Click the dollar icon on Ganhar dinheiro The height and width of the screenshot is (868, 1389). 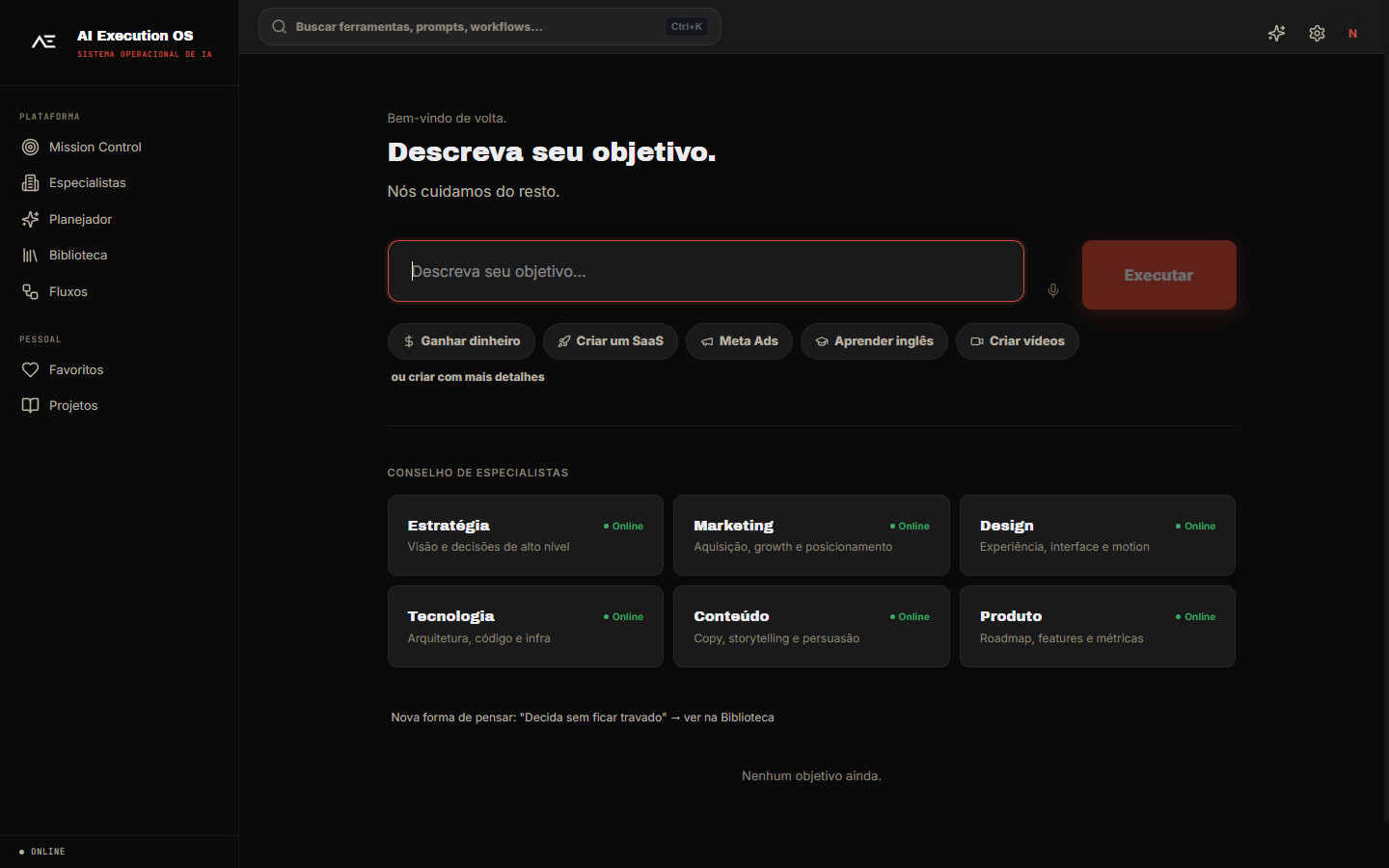pos(409,341)
